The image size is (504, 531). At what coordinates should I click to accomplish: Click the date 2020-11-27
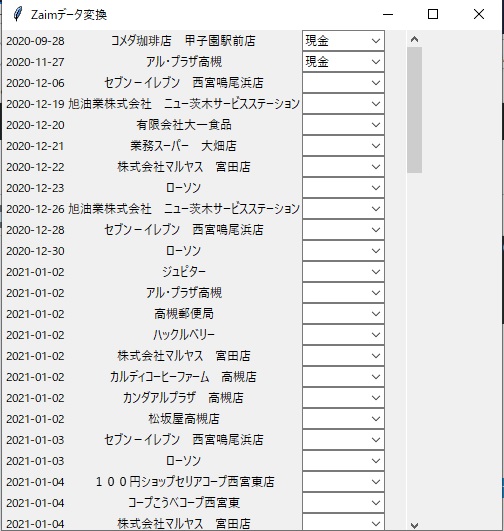tap(35, 62)
